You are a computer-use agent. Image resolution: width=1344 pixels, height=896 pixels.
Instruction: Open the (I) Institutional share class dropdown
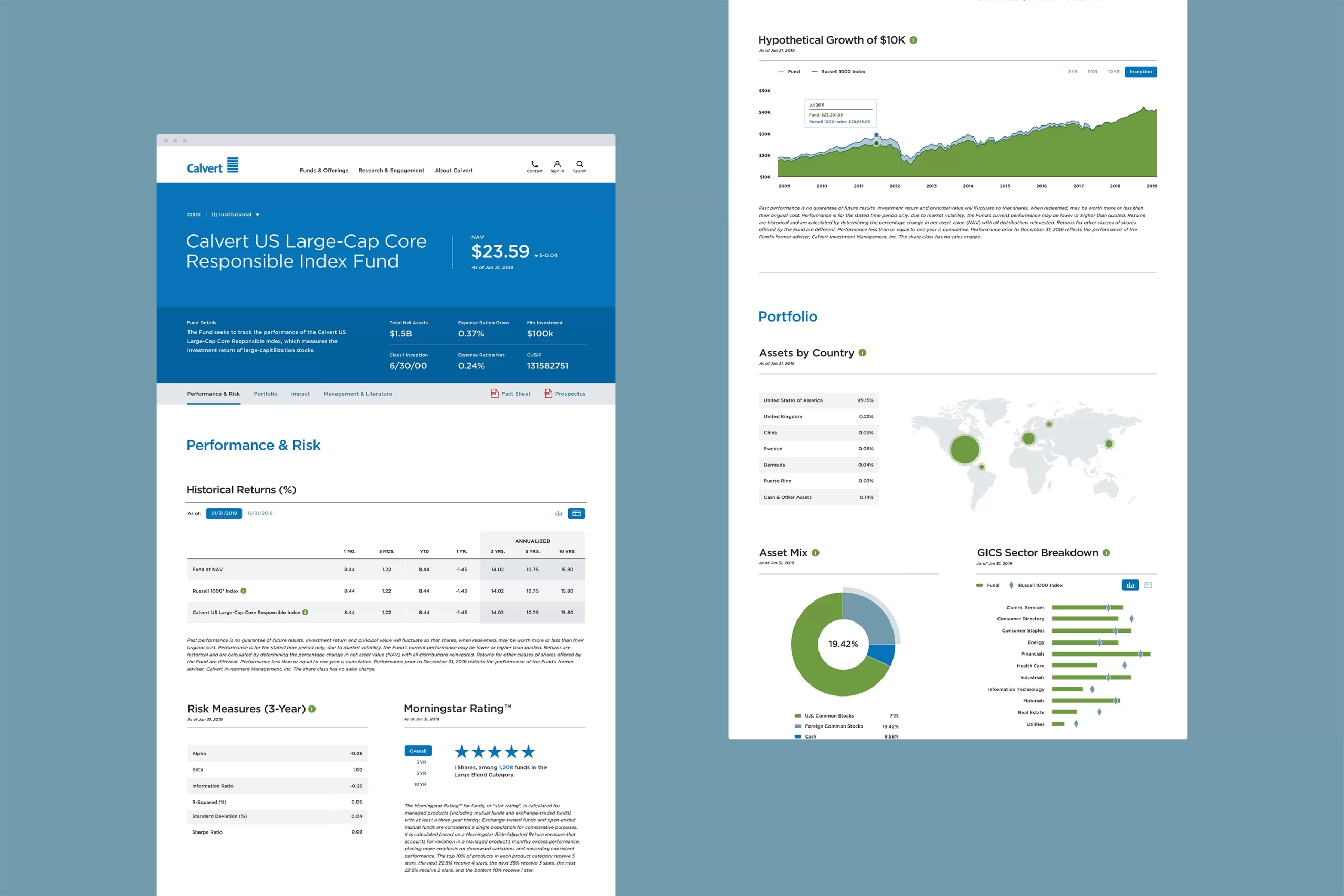(x=235, y=215)
